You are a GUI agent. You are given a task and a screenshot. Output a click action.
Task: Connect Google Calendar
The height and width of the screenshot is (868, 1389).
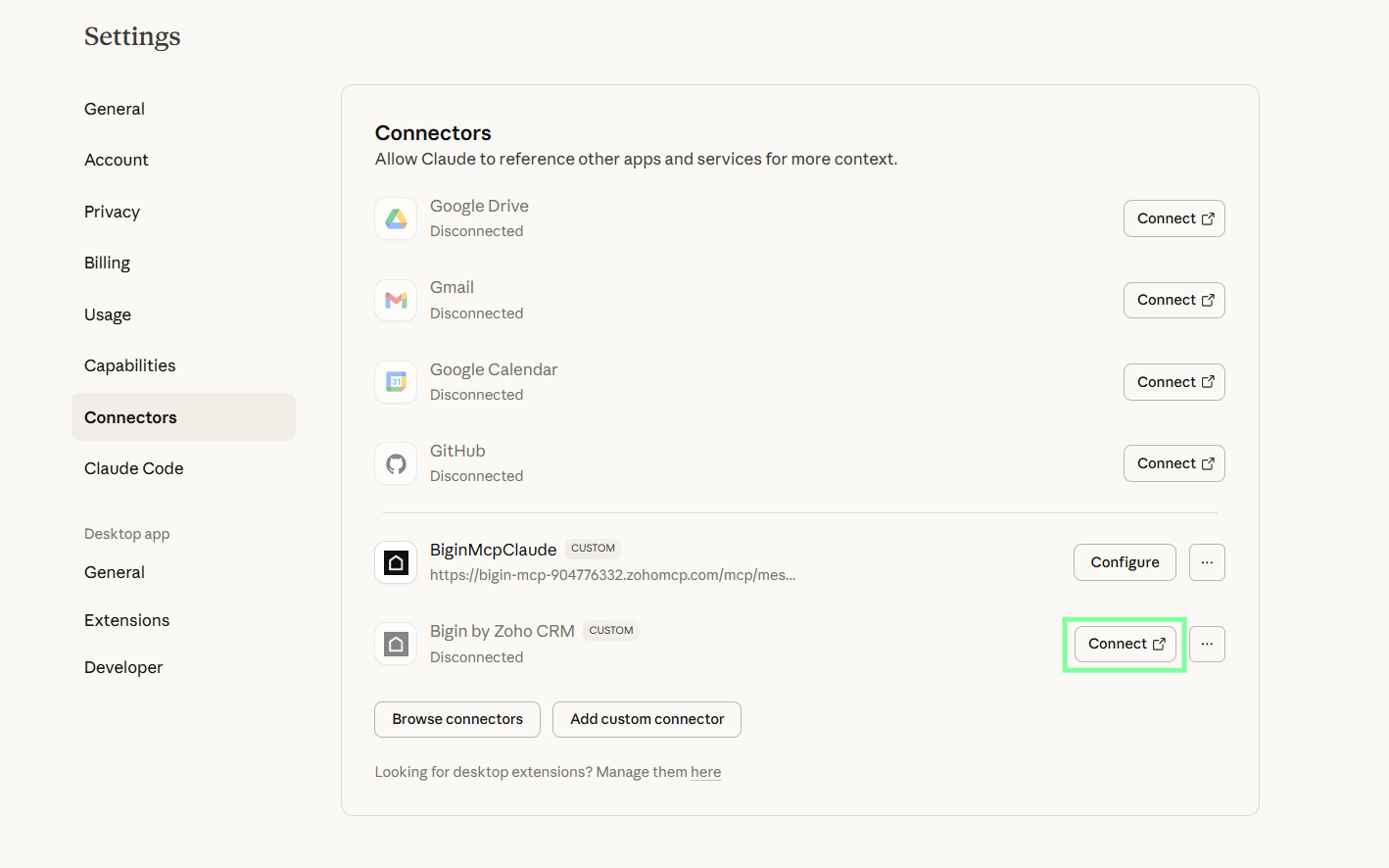(x=1173, y=382)
